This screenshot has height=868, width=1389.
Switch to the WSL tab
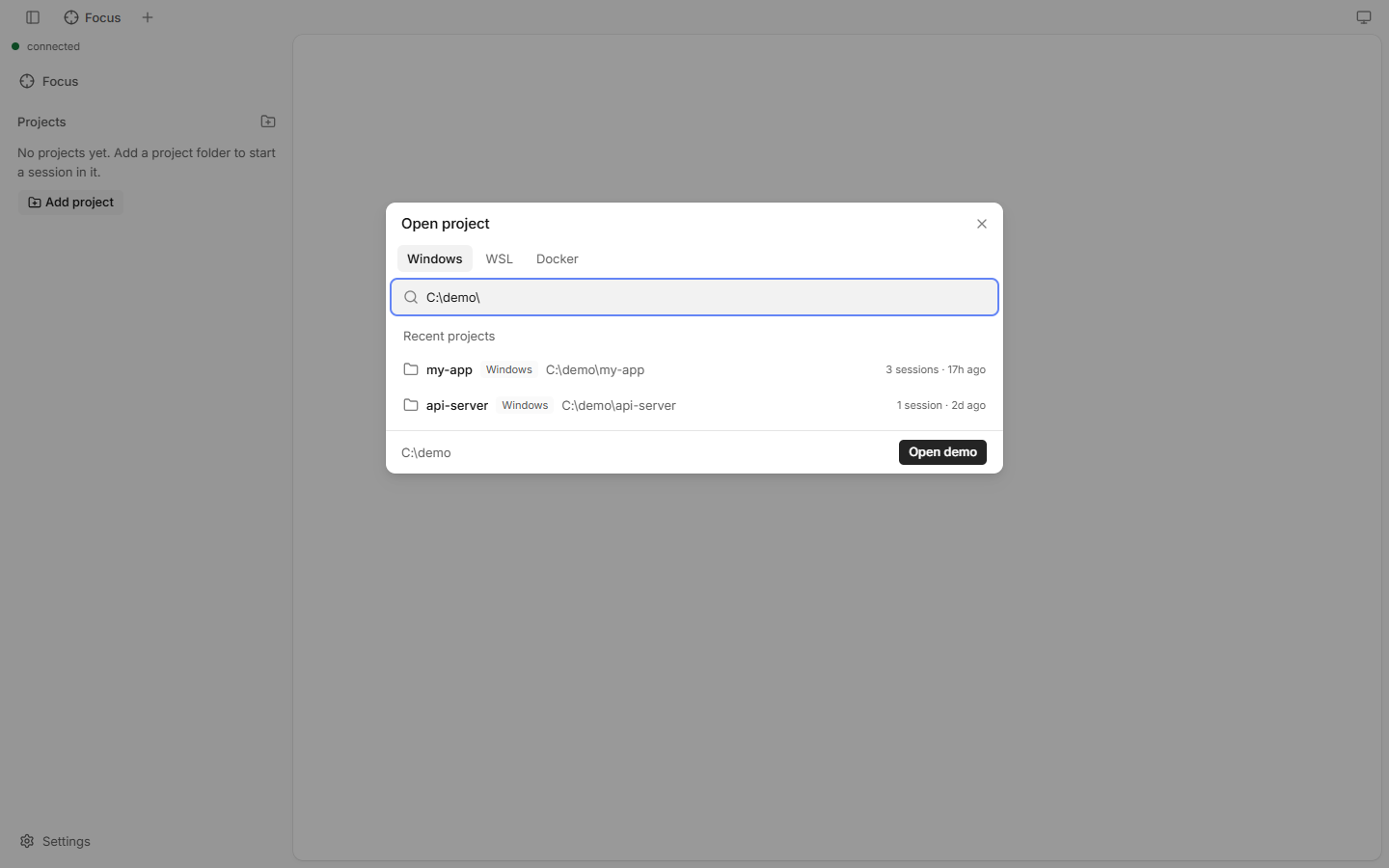point(500,258)
